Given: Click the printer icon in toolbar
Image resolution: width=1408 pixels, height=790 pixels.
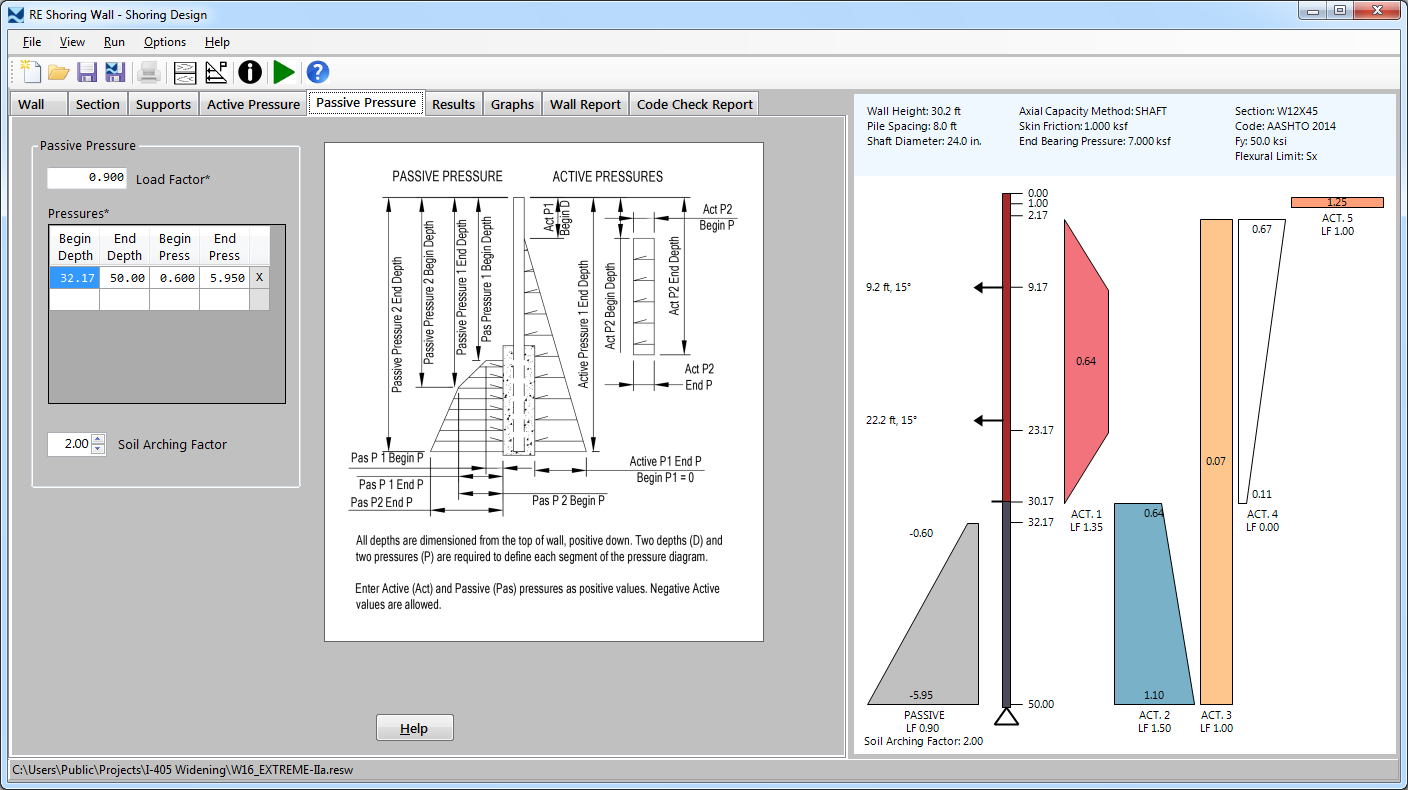Looking at the screenshot, I should 149,72.
